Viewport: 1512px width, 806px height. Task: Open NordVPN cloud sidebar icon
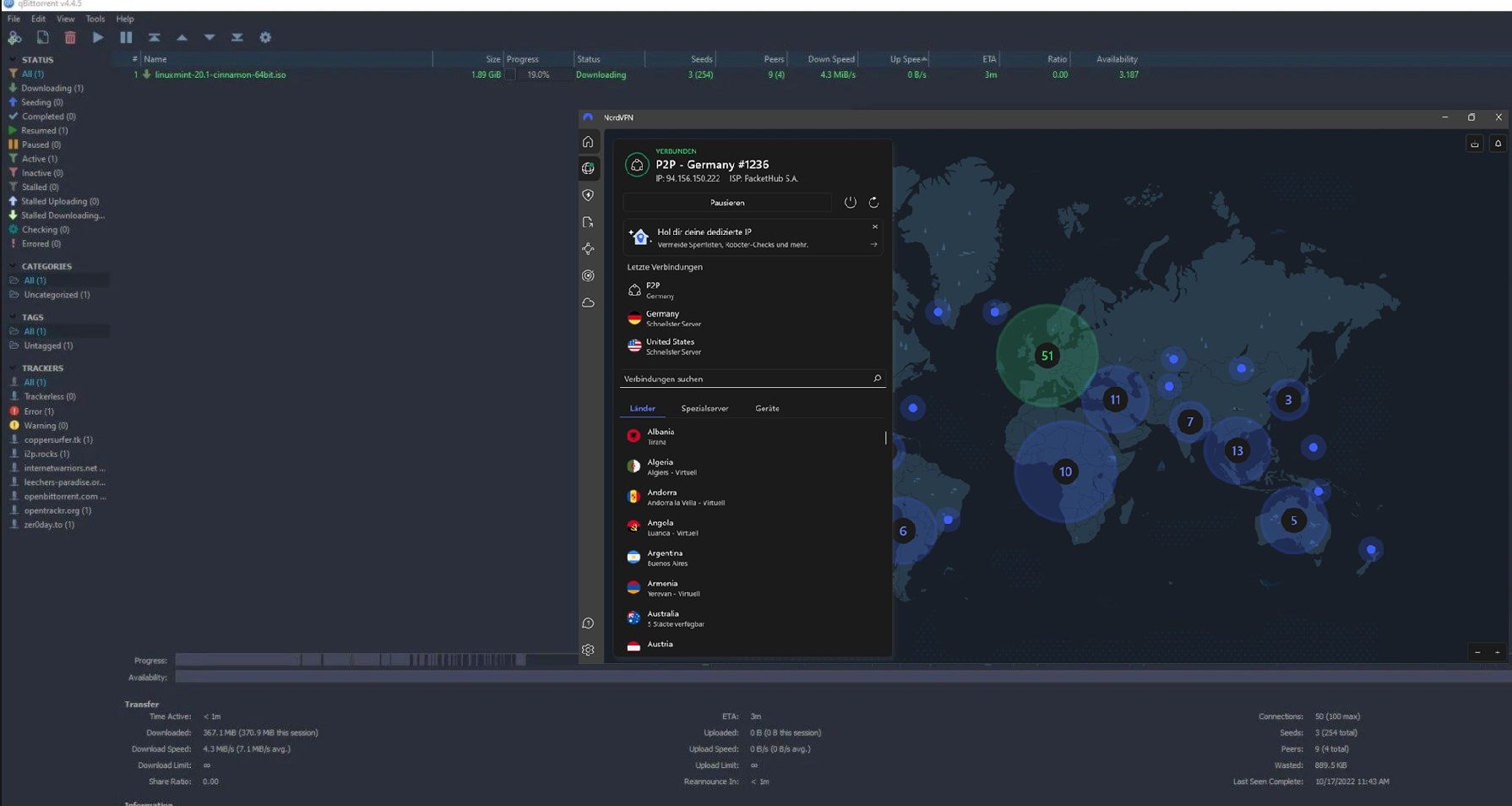point(588,302)
